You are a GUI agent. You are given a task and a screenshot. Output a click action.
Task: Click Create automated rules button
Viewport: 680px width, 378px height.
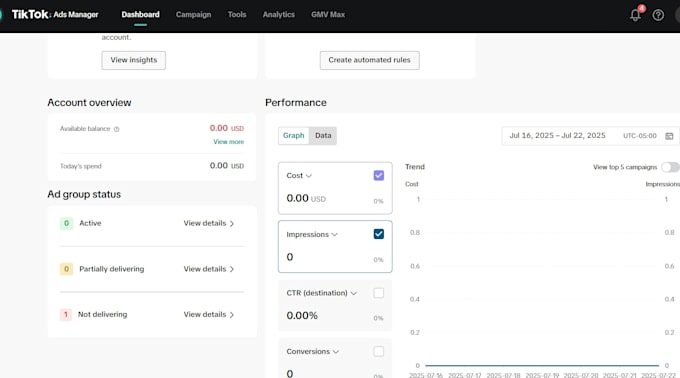coord(369,60)
